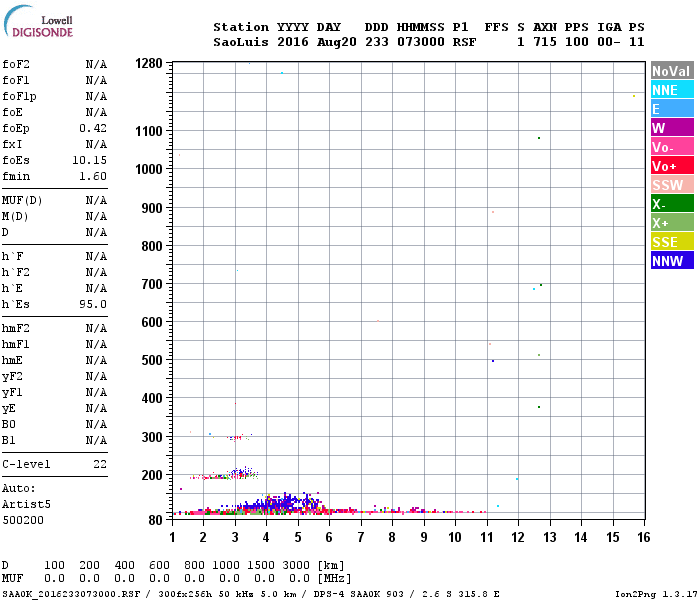The height and width of the screenshot is (600, 700).
Task: Click the SaoLuis station name in header
Action: (x=238, y=42)
